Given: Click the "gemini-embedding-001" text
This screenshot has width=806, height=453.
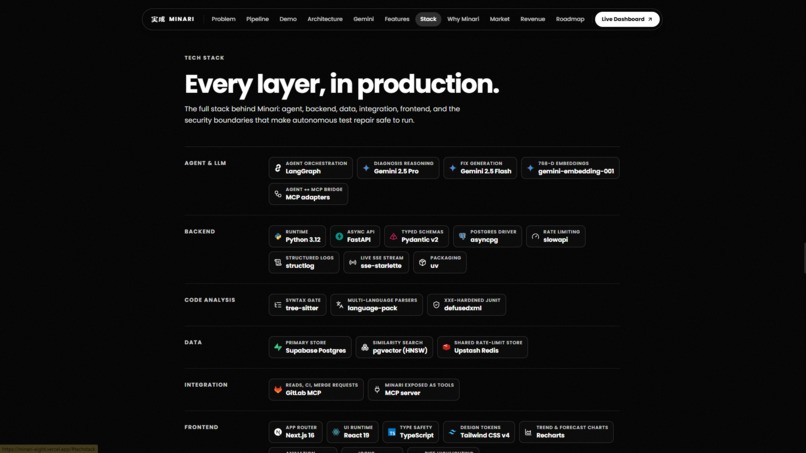Looking at the screenshot, I should pos(576,171).
